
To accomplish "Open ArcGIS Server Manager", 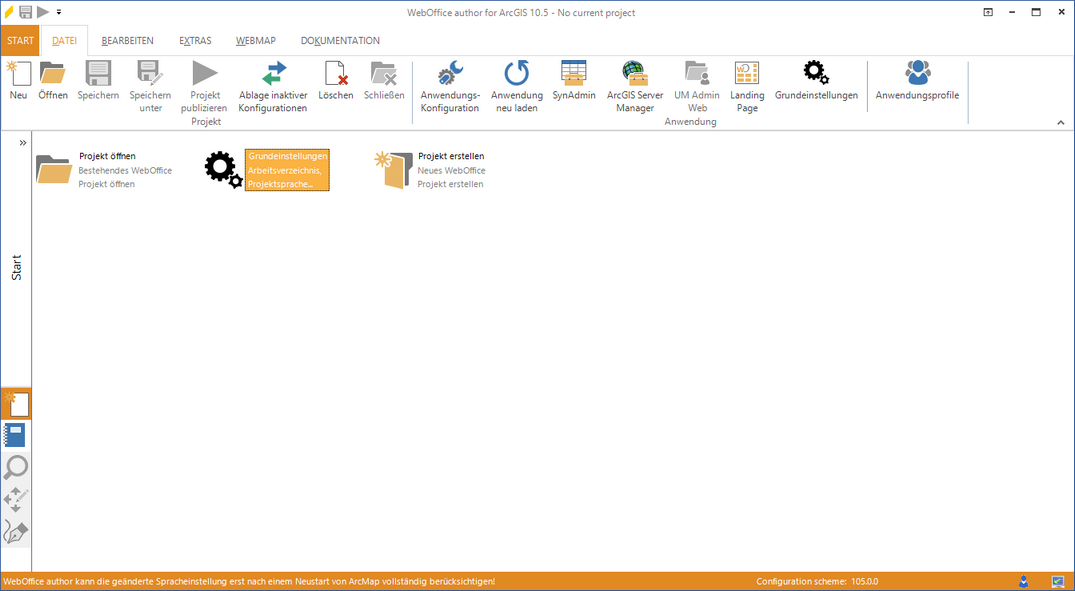I will point(635,75).
